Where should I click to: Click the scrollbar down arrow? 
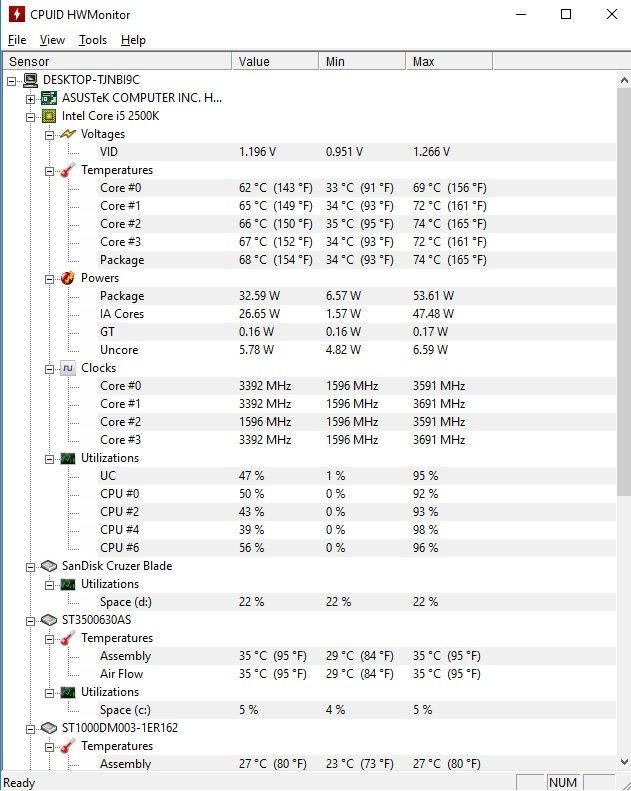pos(624,762)
